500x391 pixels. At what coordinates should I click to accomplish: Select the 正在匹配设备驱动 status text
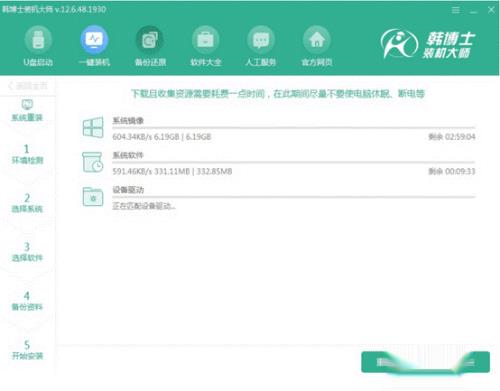click(x=144, y=206)
